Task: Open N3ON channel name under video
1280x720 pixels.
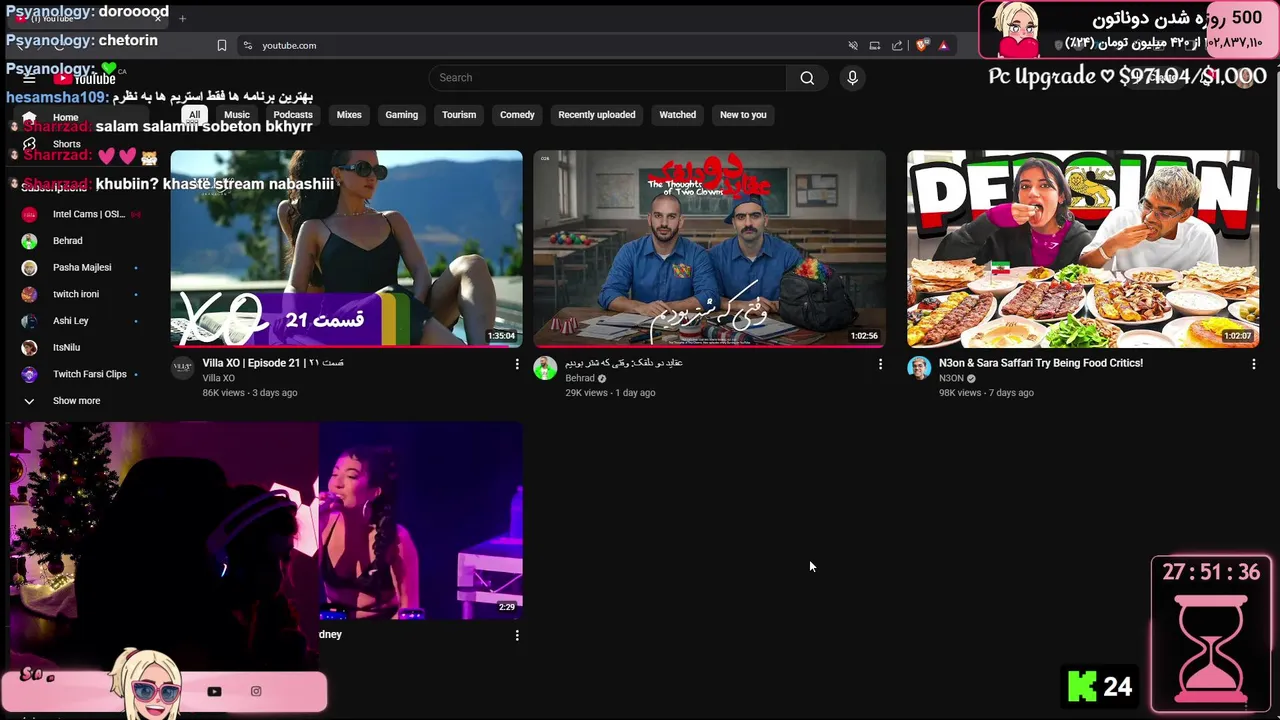Action: pos(951,378)
